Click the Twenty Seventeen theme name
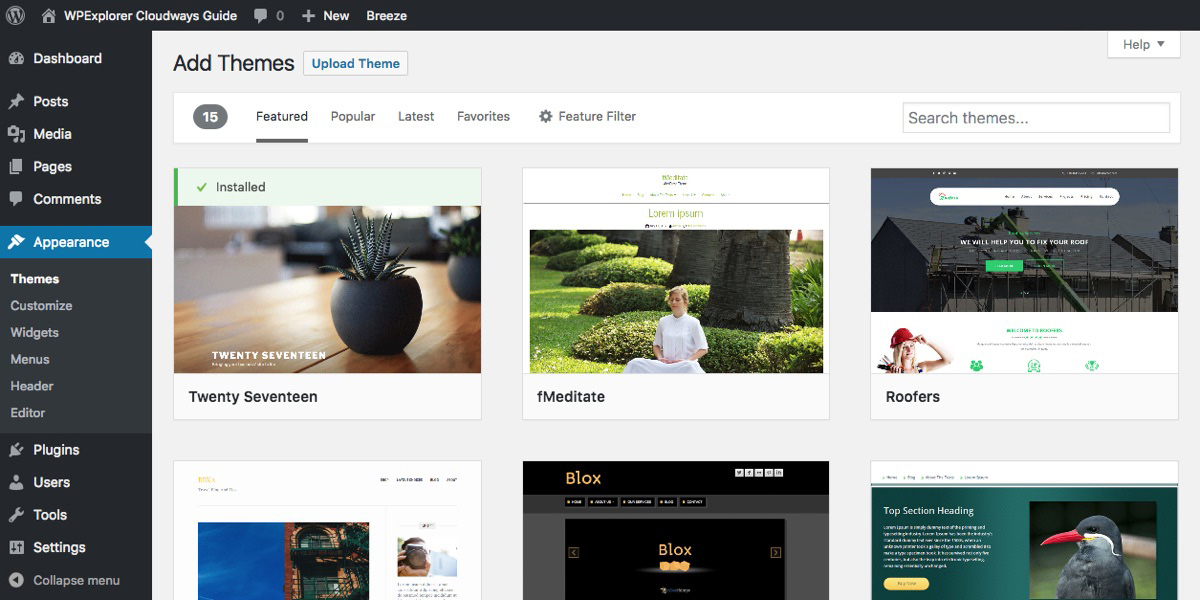 click(x=253, y=397)
